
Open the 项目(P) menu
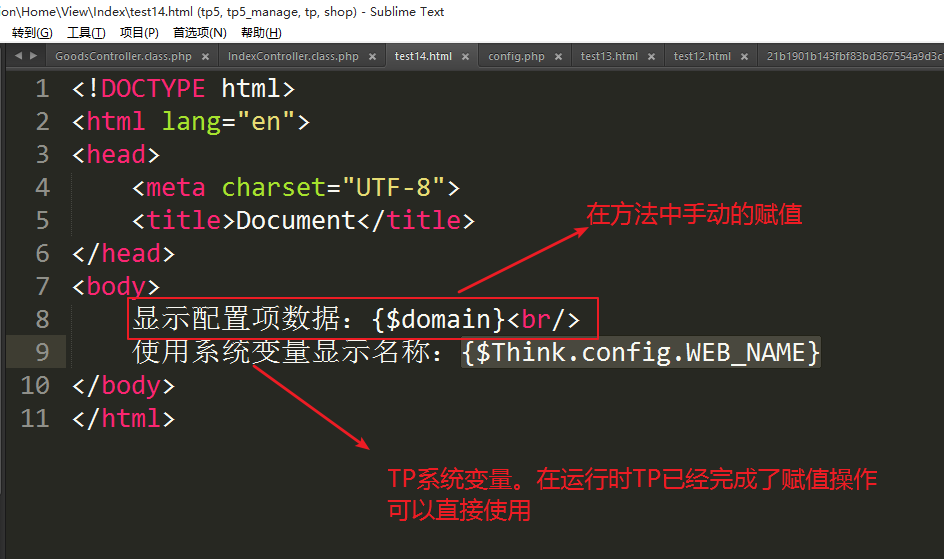pyautogui.click(x=139, y=33)
